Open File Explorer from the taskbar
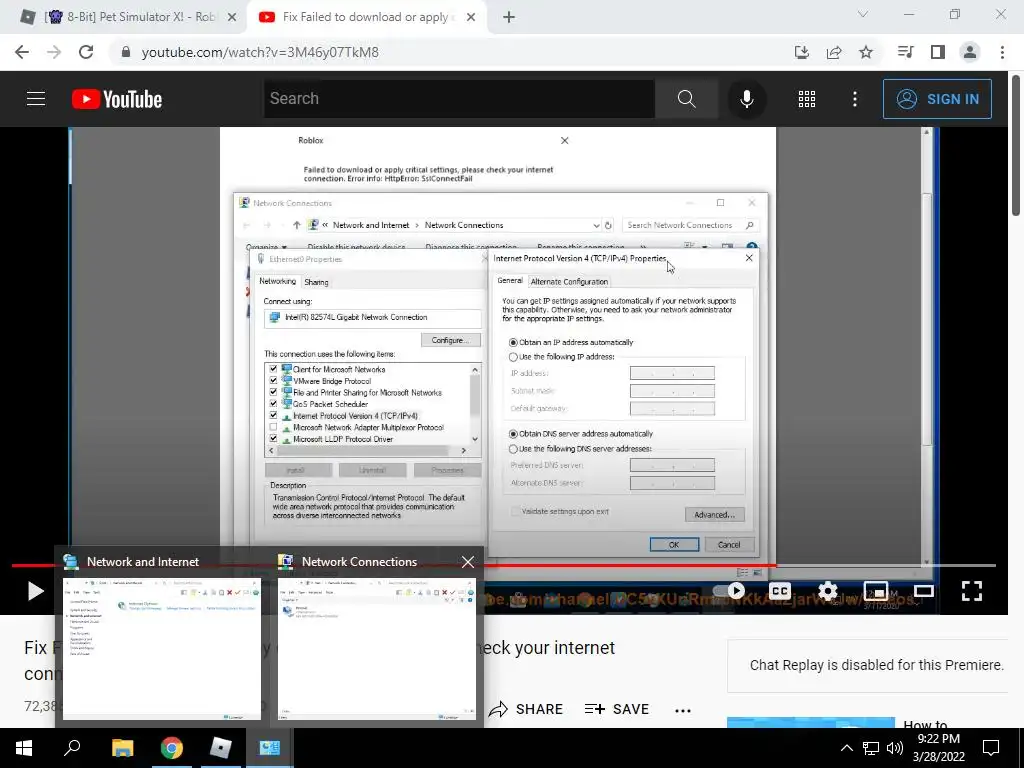Viewport: 1024px width, 768px height. click(x=122, y=748)
